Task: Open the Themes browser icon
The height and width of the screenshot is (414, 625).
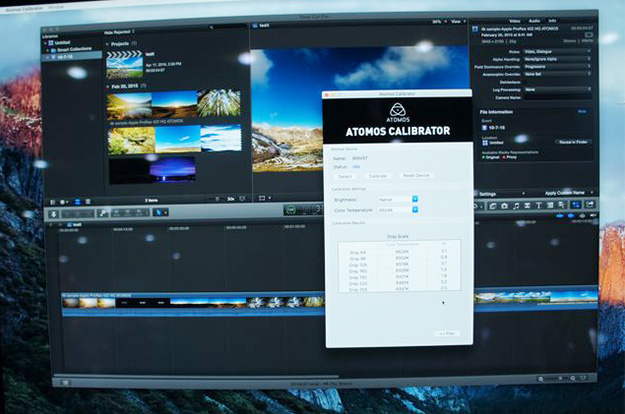Action: click(562, 205)
